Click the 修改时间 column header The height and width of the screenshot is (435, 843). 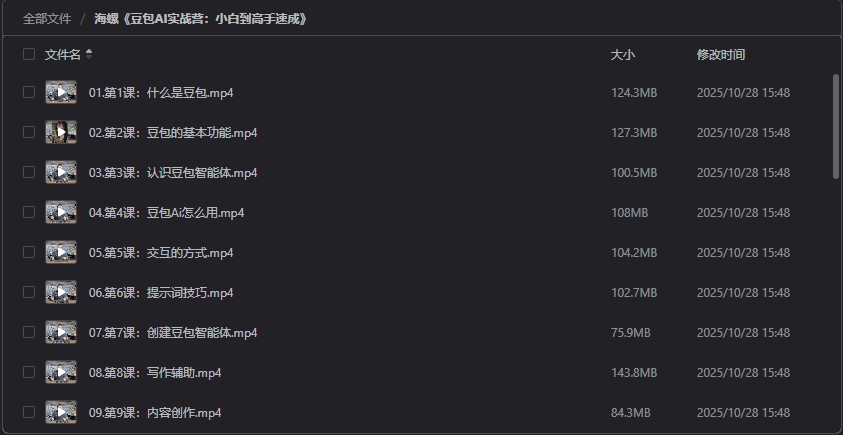[x=720, y=55]
